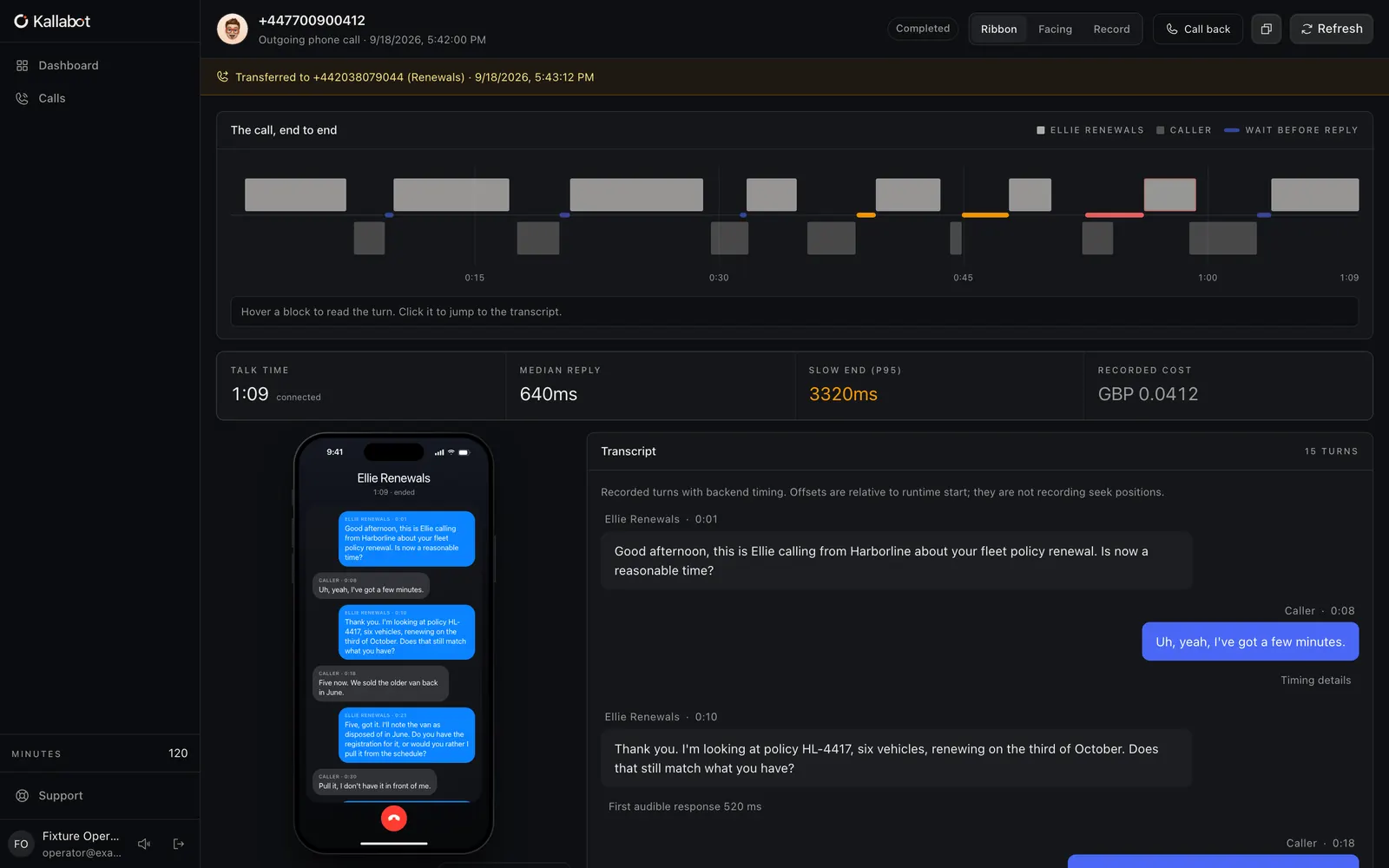Click the Slow End value 3320ms
The height and width of the screenshot is (868, 1389).
coord(843,394)
